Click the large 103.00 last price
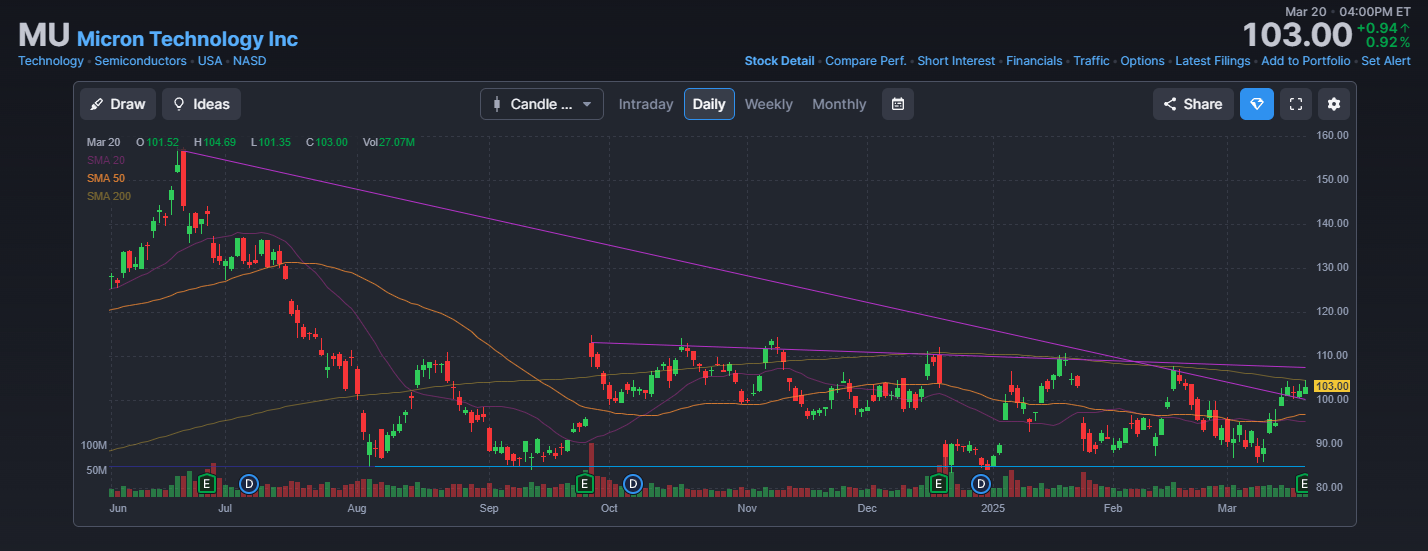 click(1297, 35)
